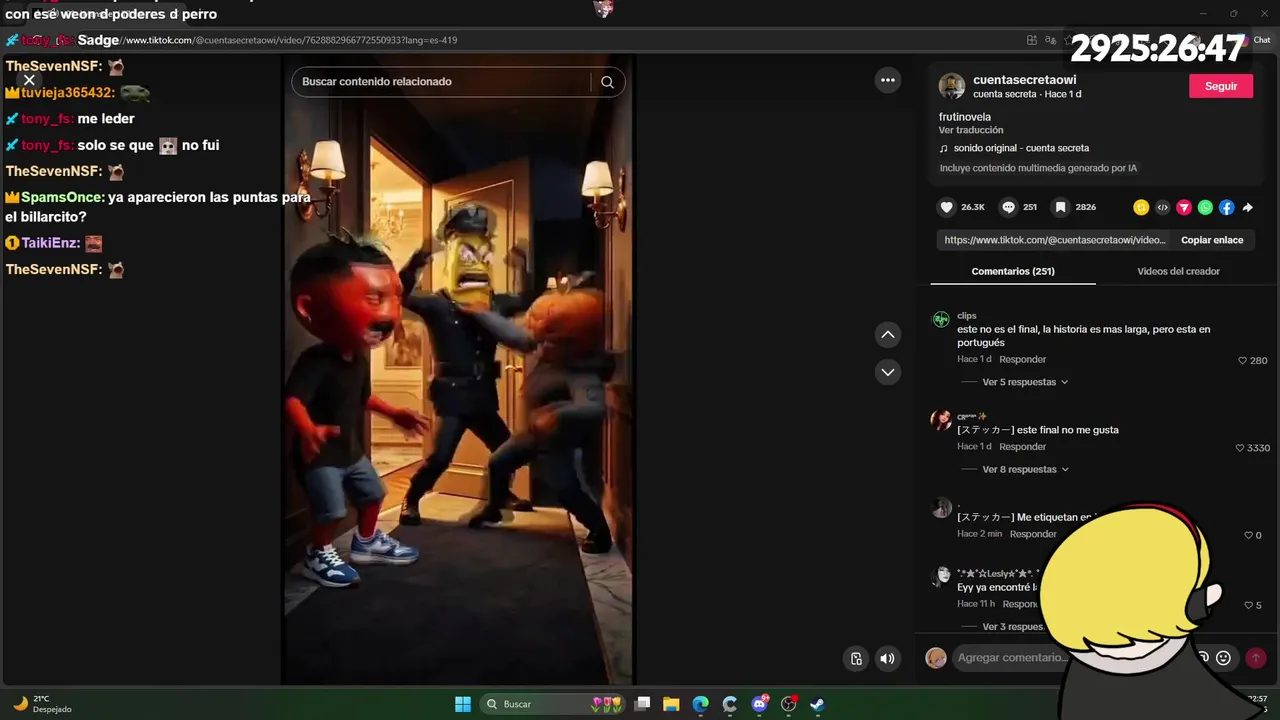
Task: Send to friends with red icon
Action: click(x=1184, y=208)
